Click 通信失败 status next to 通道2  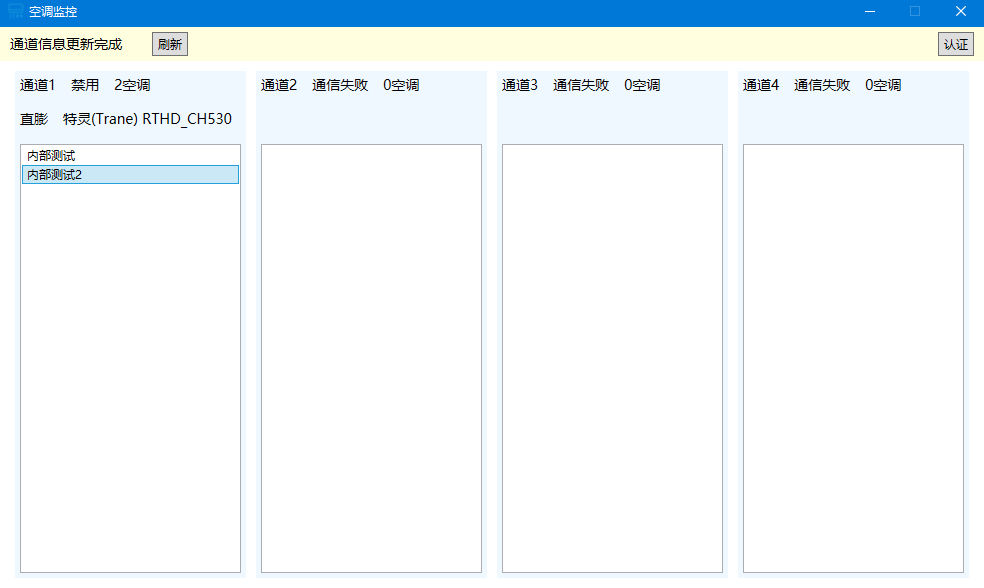tap(340, 85)
